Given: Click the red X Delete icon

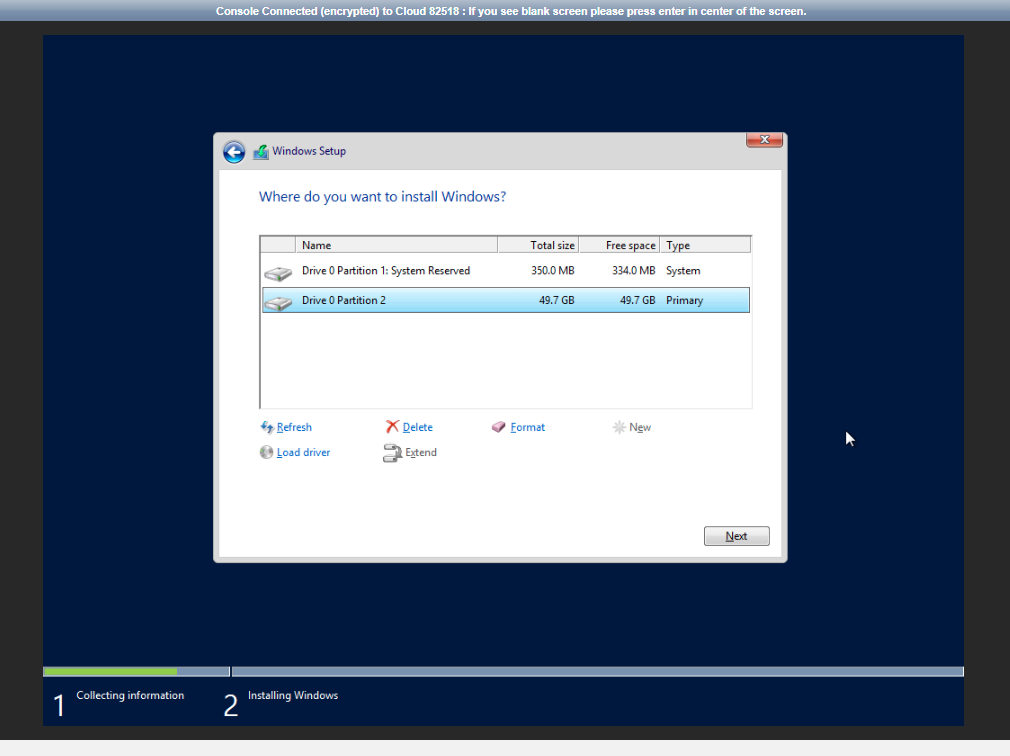Looking at the screenshot, I should point(392,426).
